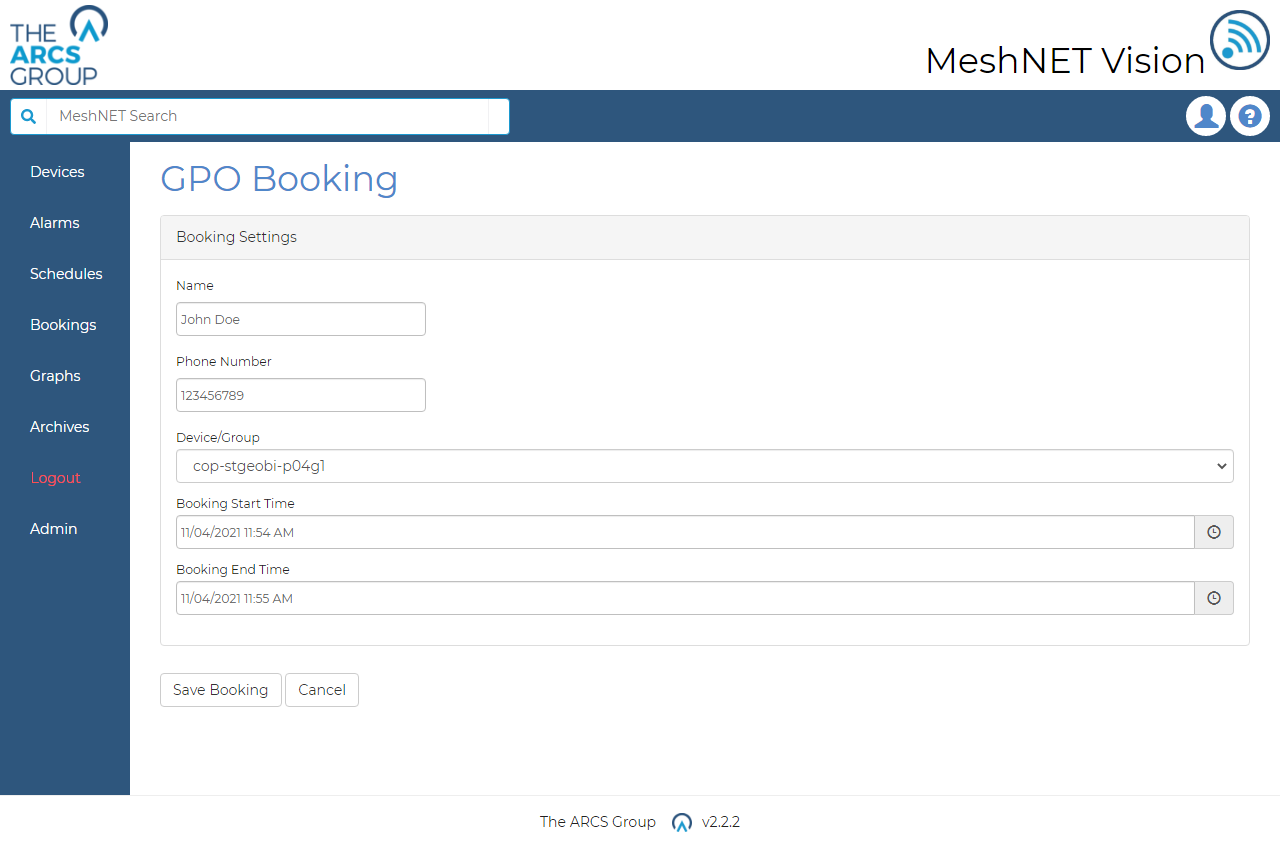Navigate to the Devices section

59,171
